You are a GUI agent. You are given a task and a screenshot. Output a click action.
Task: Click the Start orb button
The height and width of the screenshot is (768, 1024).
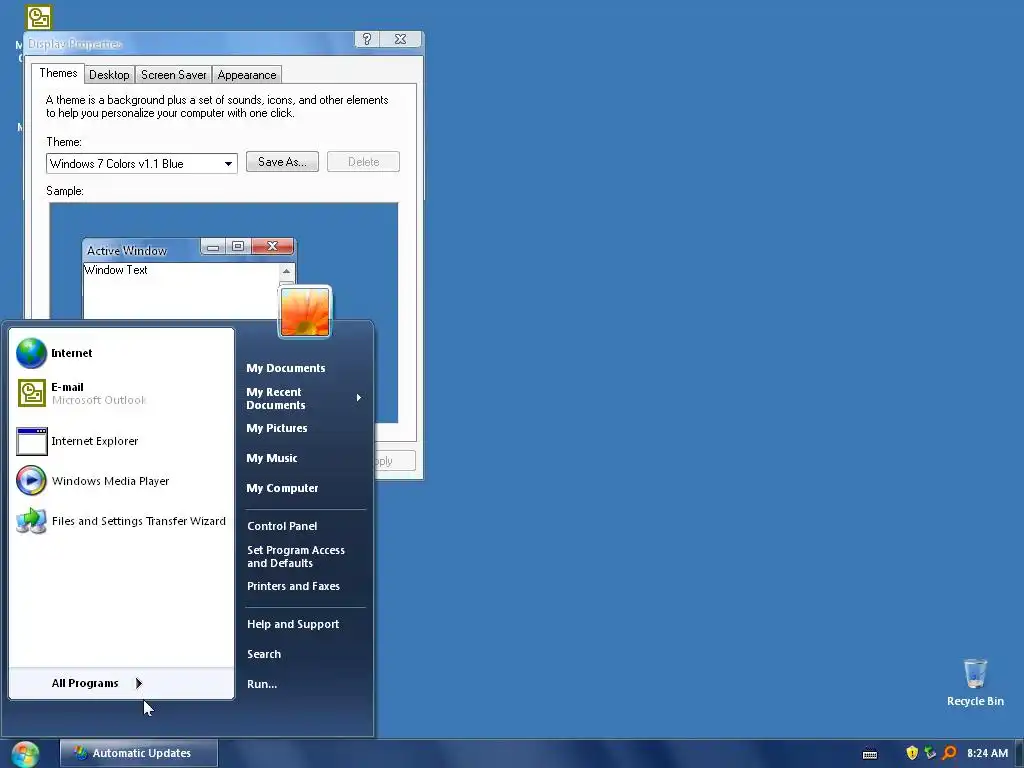tap(25, 754)
